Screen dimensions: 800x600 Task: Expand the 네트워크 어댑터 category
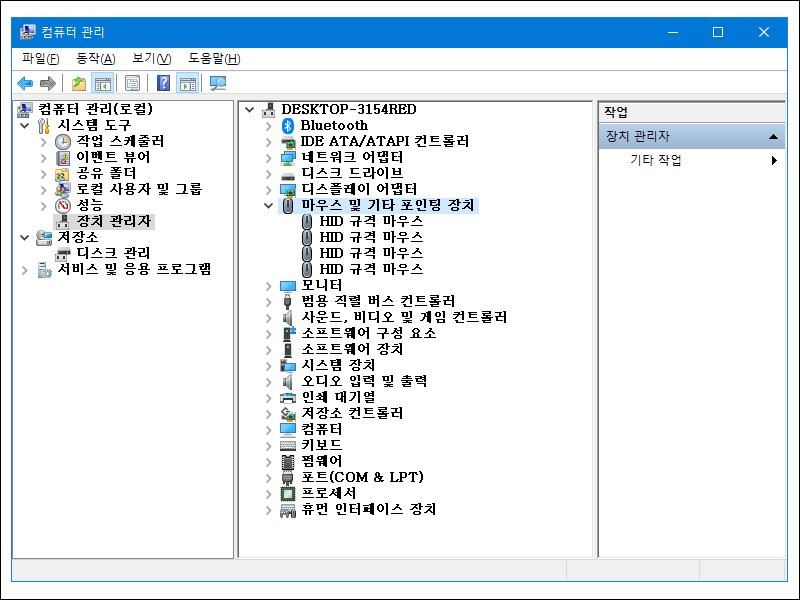click(x=269, y=158)
